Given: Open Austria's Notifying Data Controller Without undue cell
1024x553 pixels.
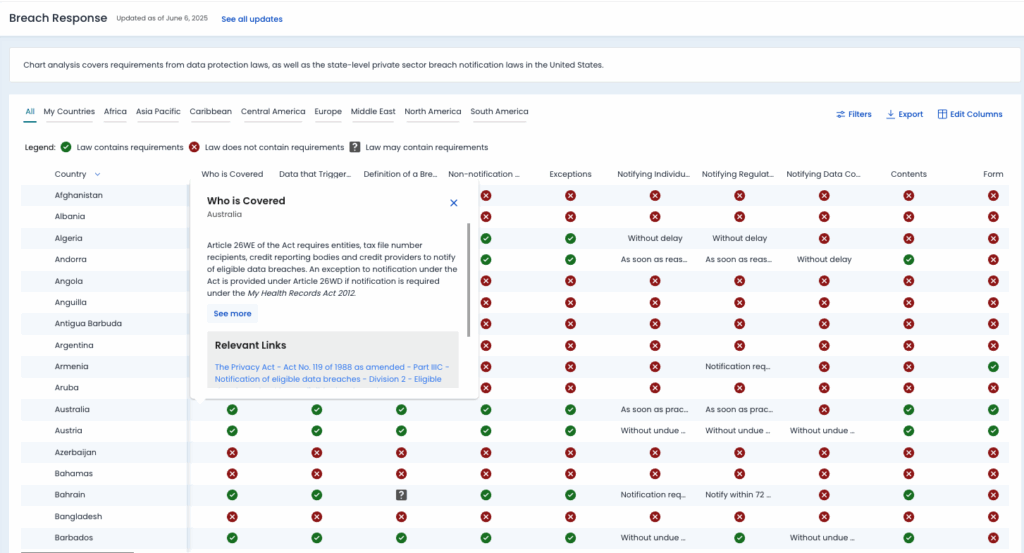Looking at the screenshot, I should pyautogui.click(x=822, y=431).
